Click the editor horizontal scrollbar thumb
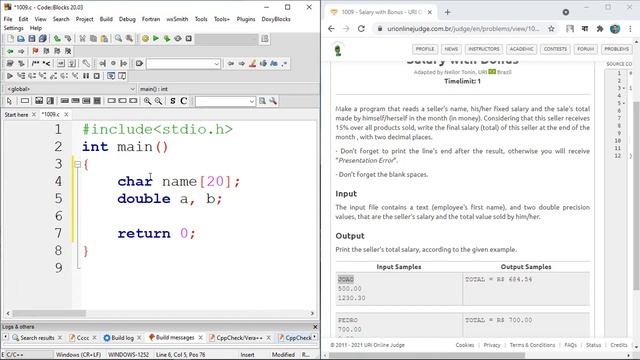 [49, 313]
